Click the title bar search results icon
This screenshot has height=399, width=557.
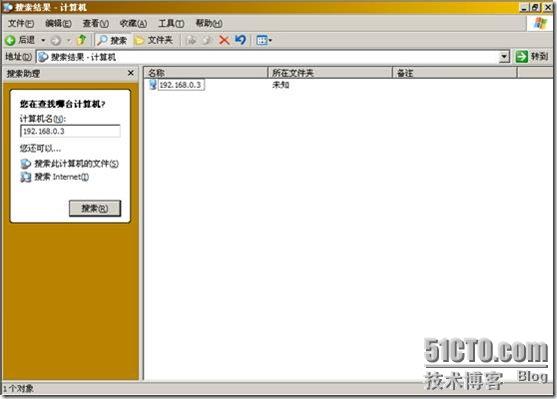point(8,7)
